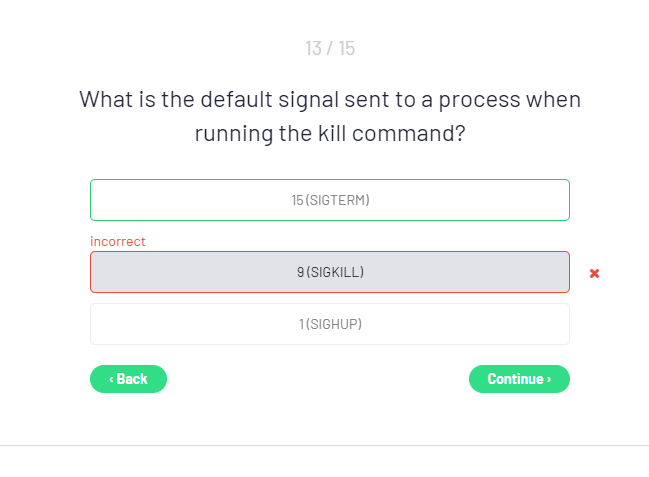
Task: Click the red X incorrect mark
Action: pos(594,273)
